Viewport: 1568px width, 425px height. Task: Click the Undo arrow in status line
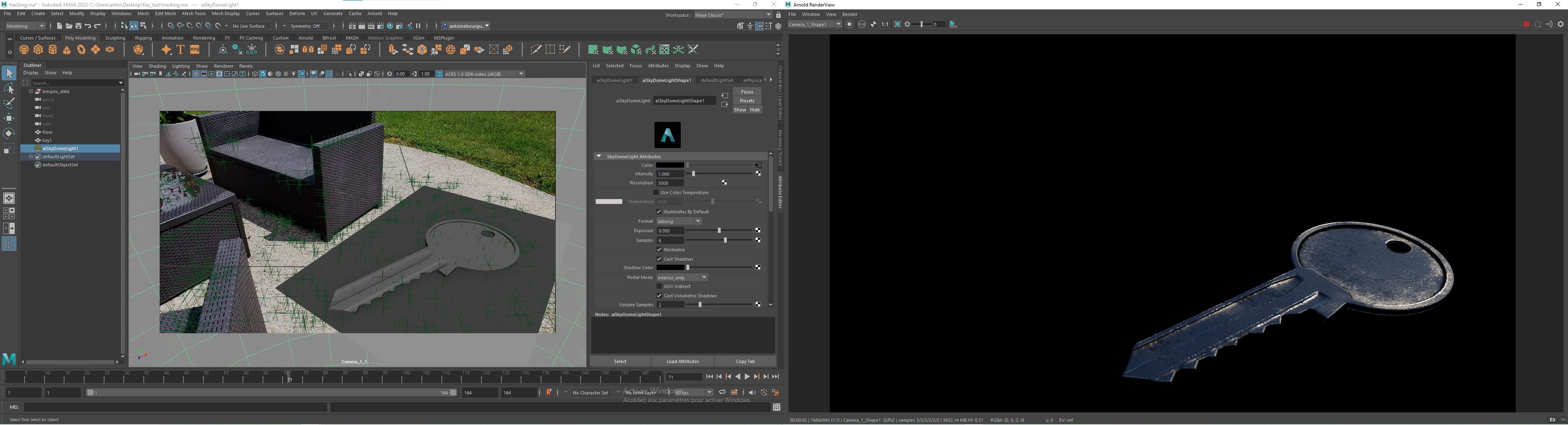click(x=88, y=26)
